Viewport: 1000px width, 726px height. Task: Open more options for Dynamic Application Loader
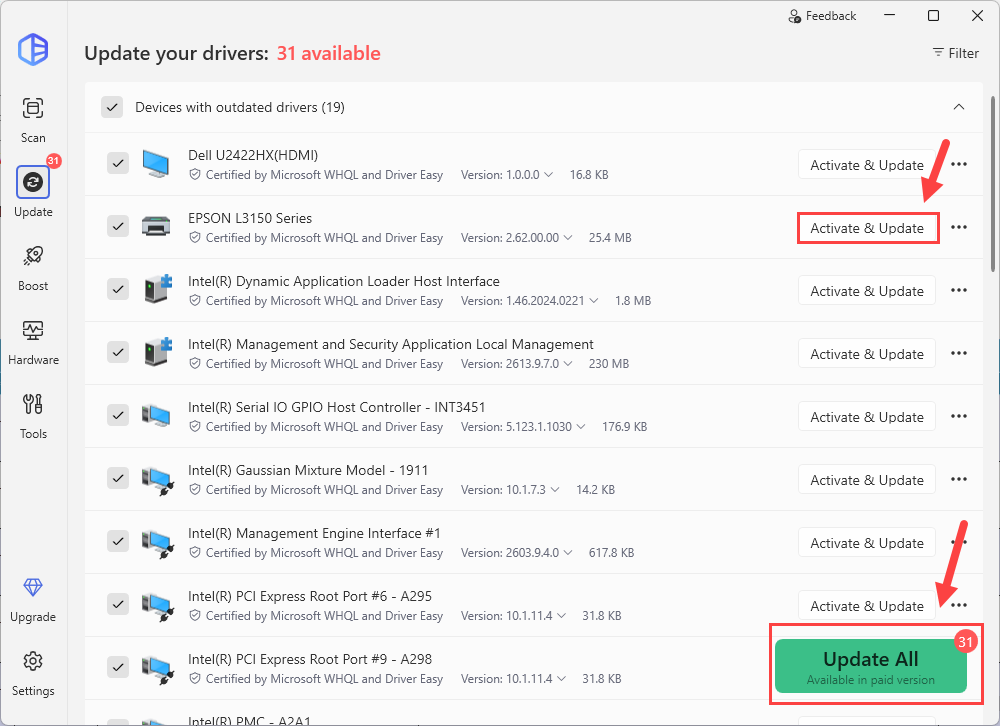click(x=959, y=290)
